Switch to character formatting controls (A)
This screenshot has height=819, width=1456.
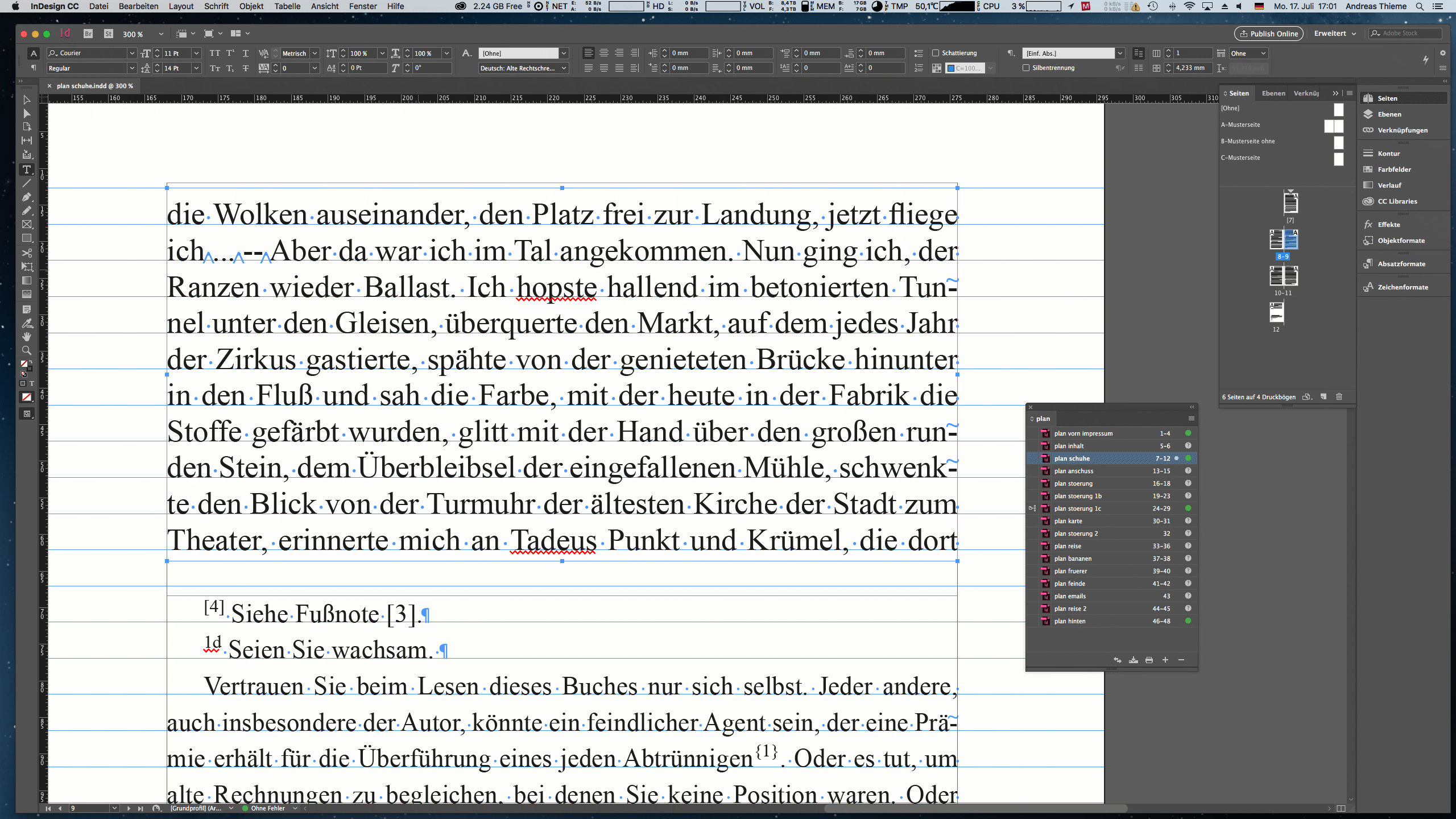click(34, 53)
